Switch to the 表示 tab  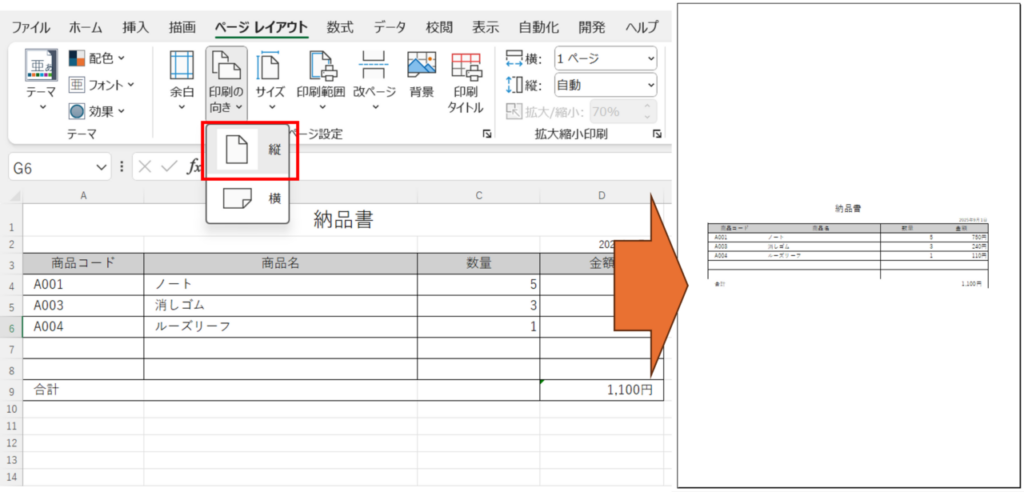pyautogui.click(x=485, y=27)
